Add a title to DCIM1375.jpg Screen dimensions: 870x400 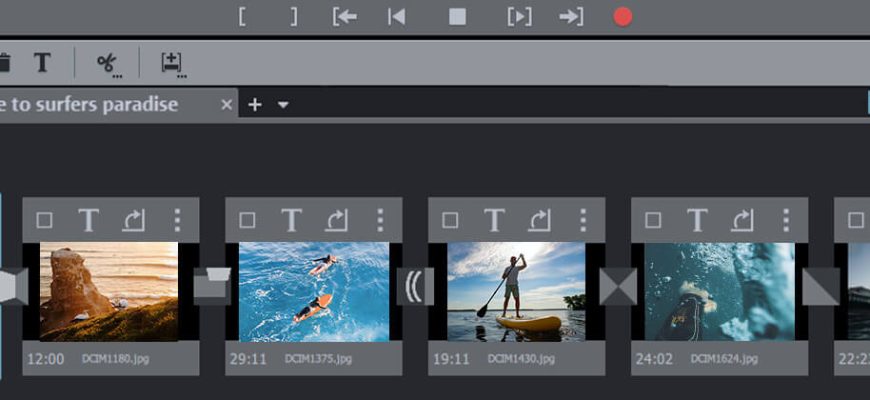[x=291, y=220]
